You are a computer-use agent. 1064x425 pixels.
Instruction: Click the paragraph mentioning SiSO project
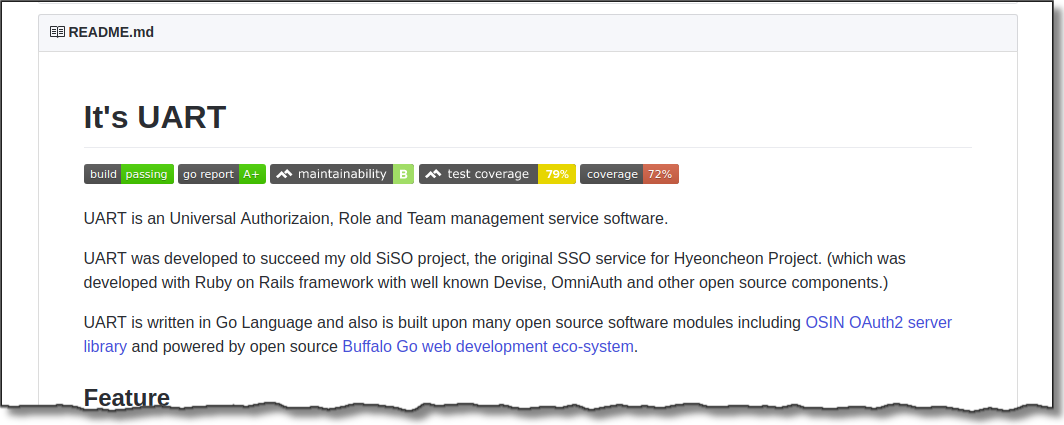coord(494,270)
